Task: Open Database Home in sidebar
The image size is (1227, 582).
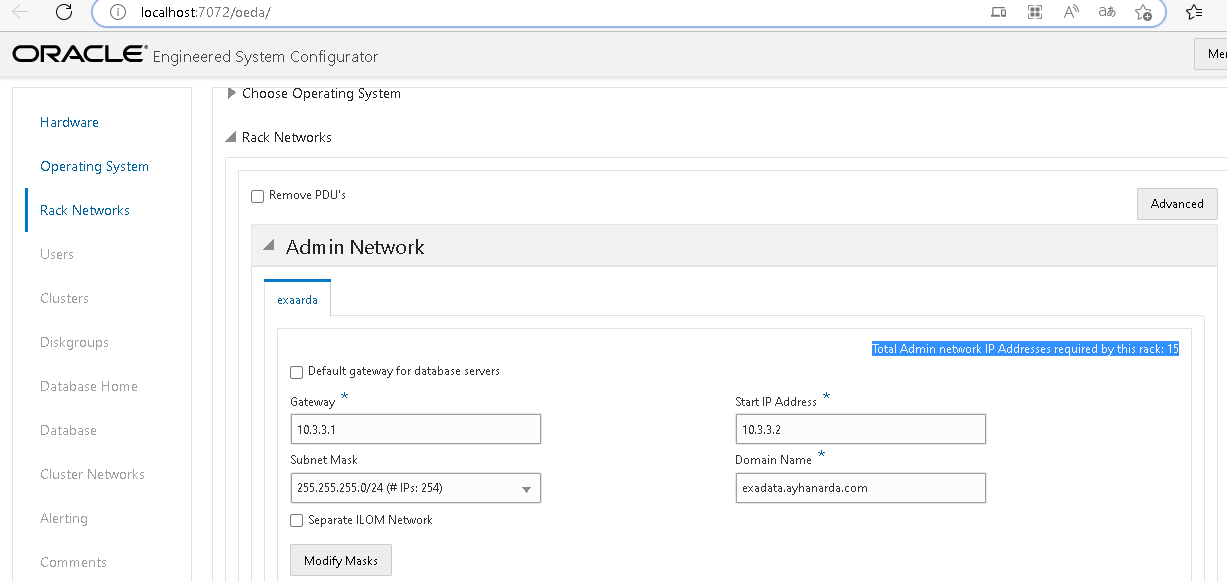Action: (89, 386)
